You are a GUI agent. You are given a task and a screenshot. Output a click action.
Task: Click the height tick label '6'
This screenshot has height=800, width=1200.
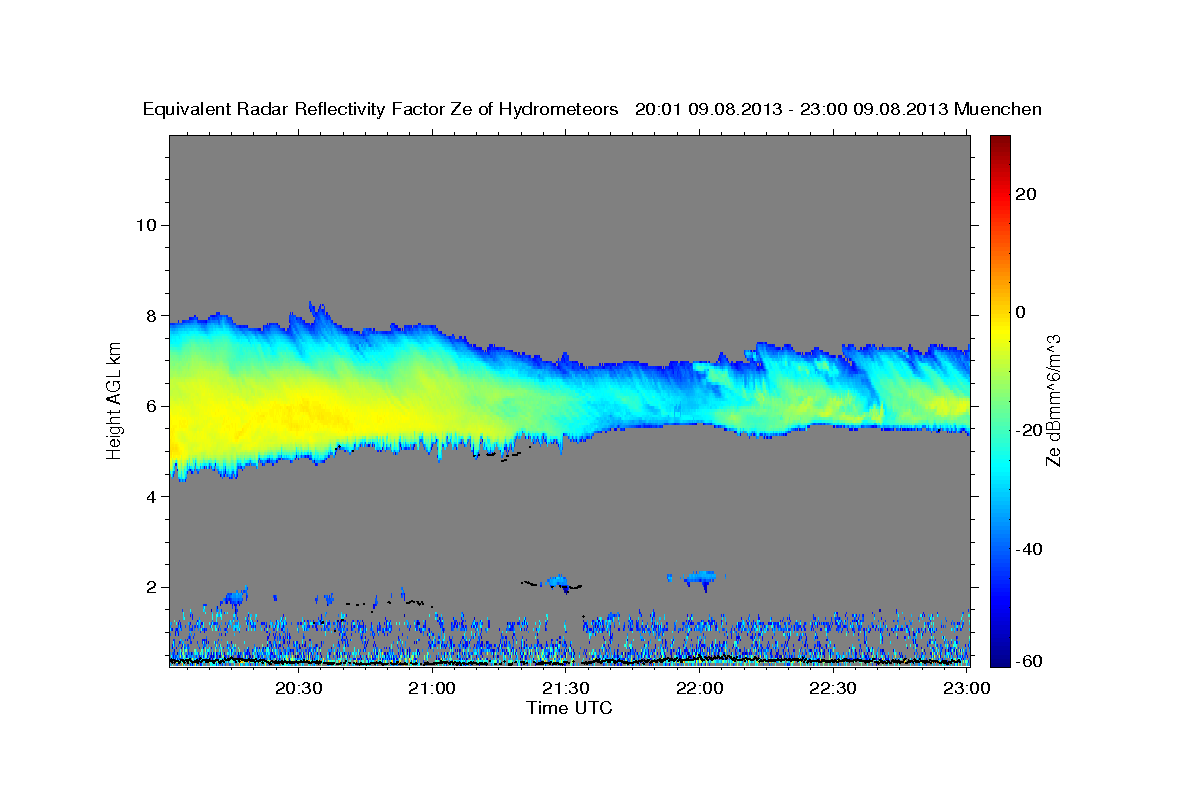(x=151, y=406)
